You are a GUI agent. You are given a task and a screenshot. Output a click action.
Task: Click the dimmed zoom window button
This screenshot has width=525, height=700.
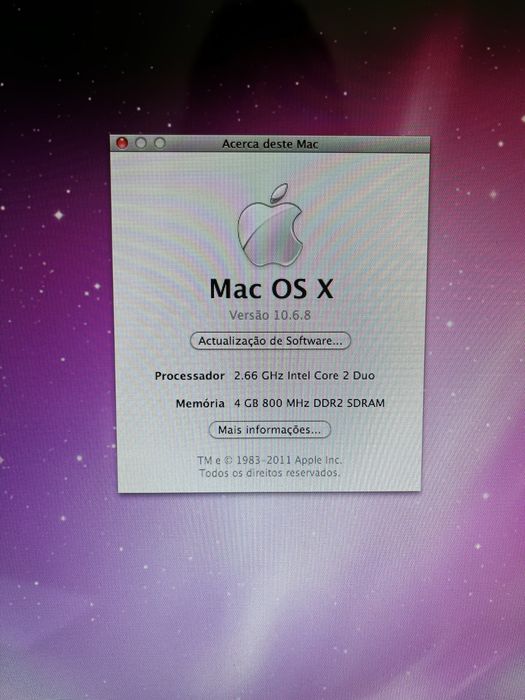tap(159, 143)
